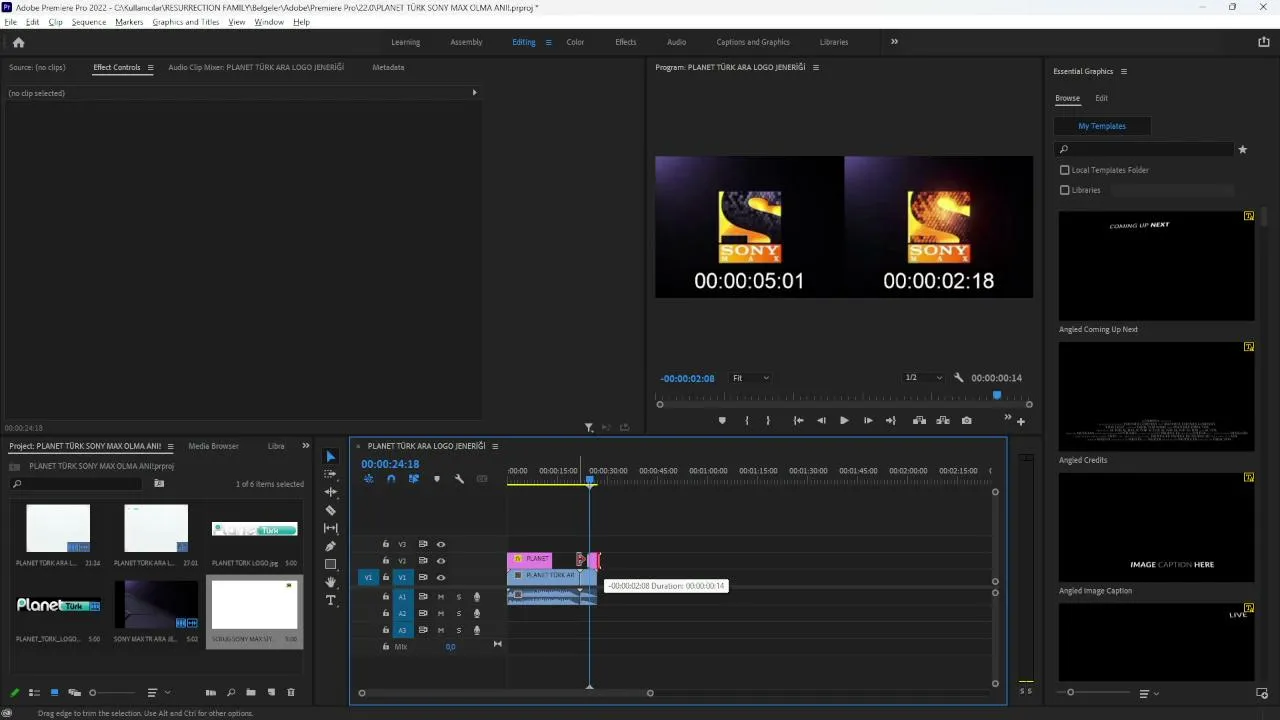The width and height of the screenshot is (1280, 720).
Task: Hide the V1 video track
Action: 440,578
